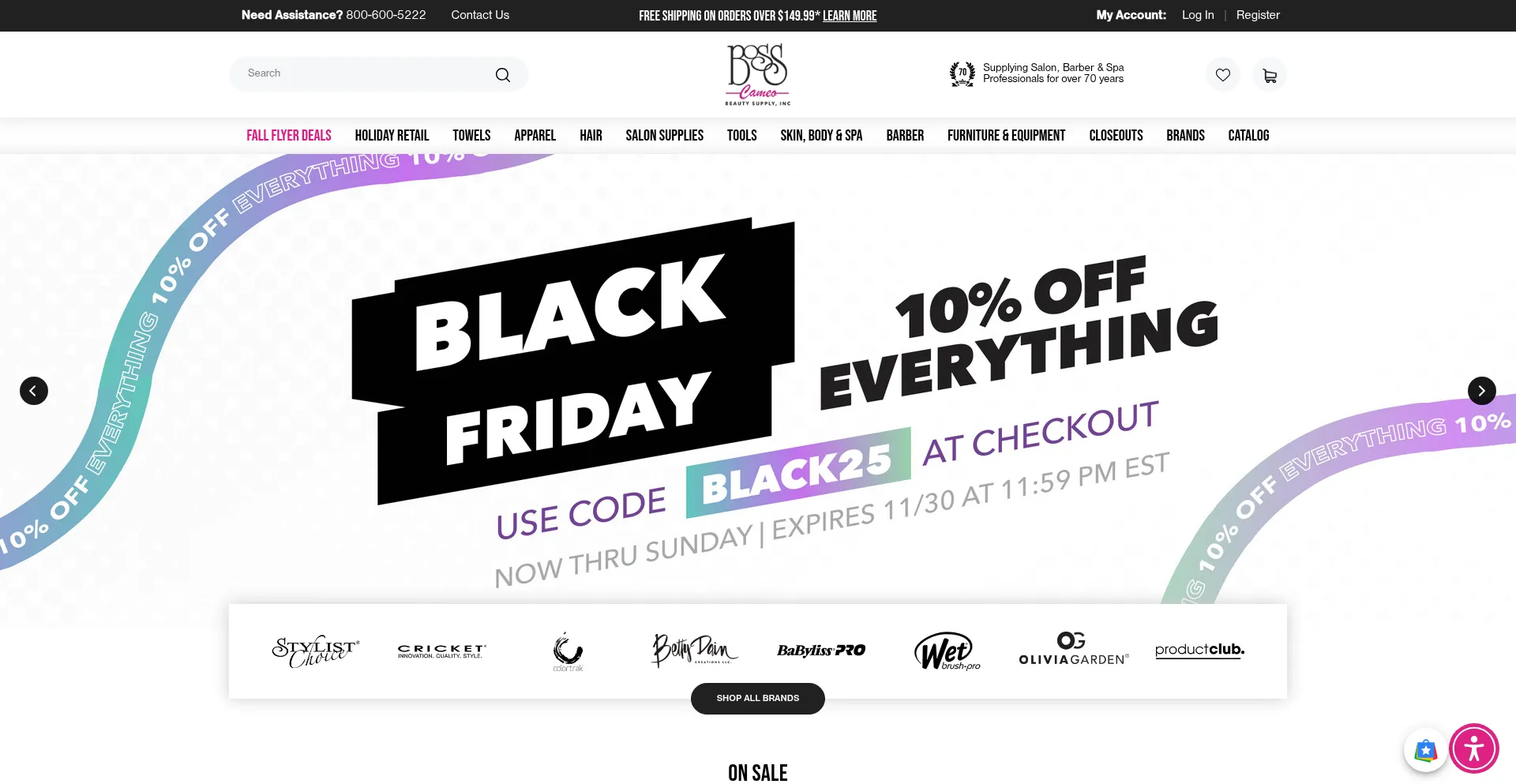Open the Salon Supplies menu
Viewport: 1516px width, 784px height.
[664, 136]
